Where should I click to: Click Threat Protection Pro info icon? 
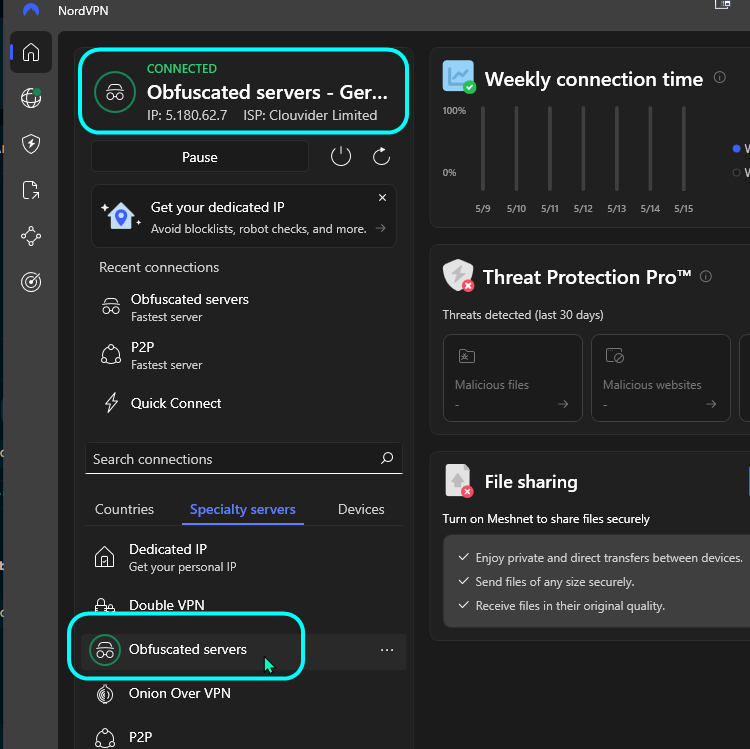coord(706,276)
